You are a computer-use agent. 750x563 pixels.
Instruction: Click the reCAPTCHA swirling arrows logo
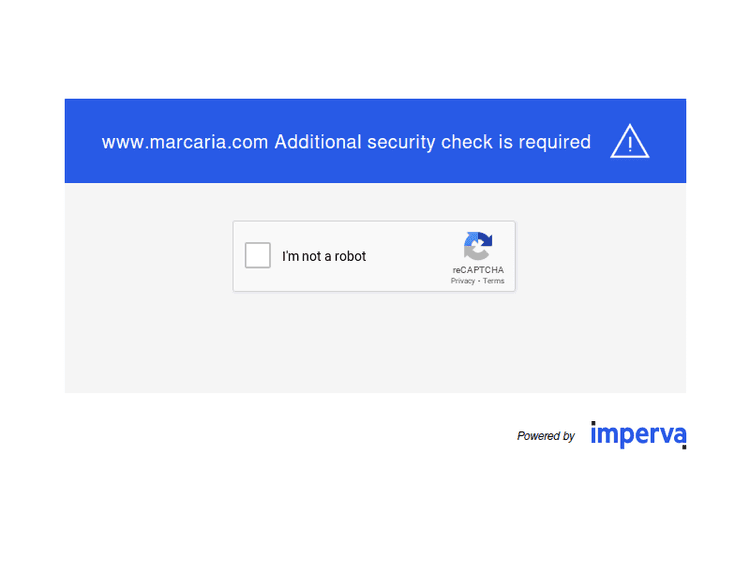[x=478, y=246]
